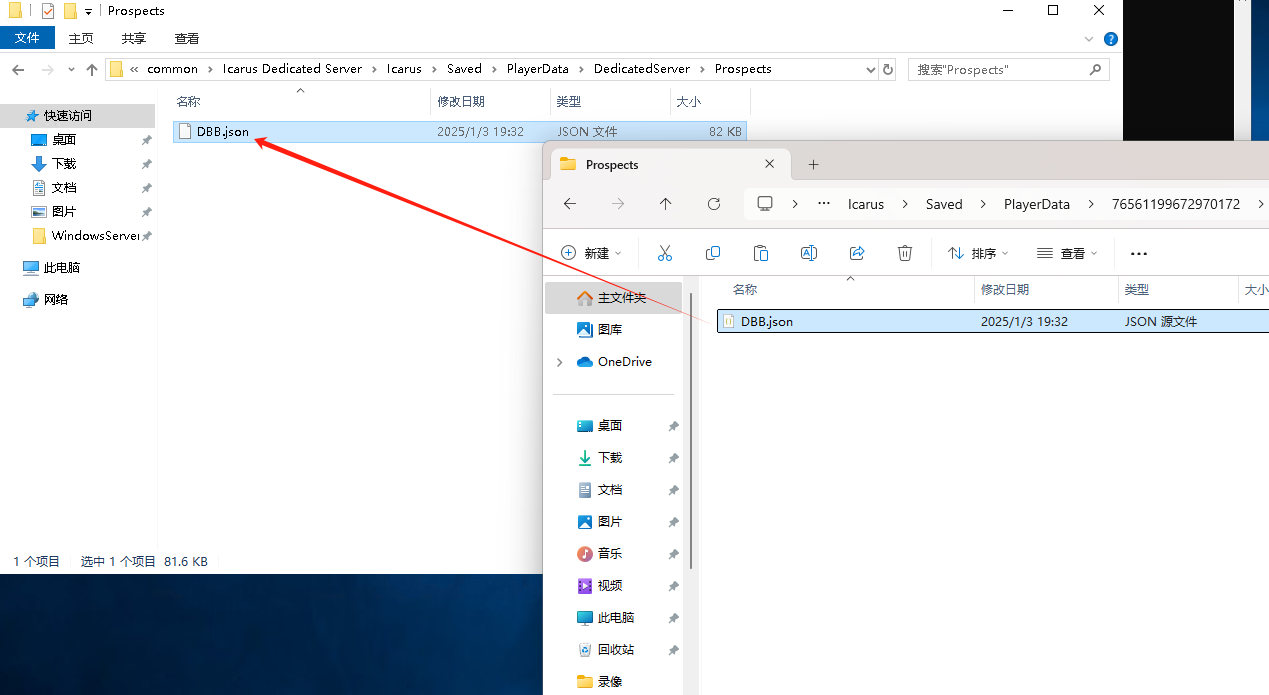Open 回收站 in front navigation pane

pyautogui.click(x=616, y=650)
